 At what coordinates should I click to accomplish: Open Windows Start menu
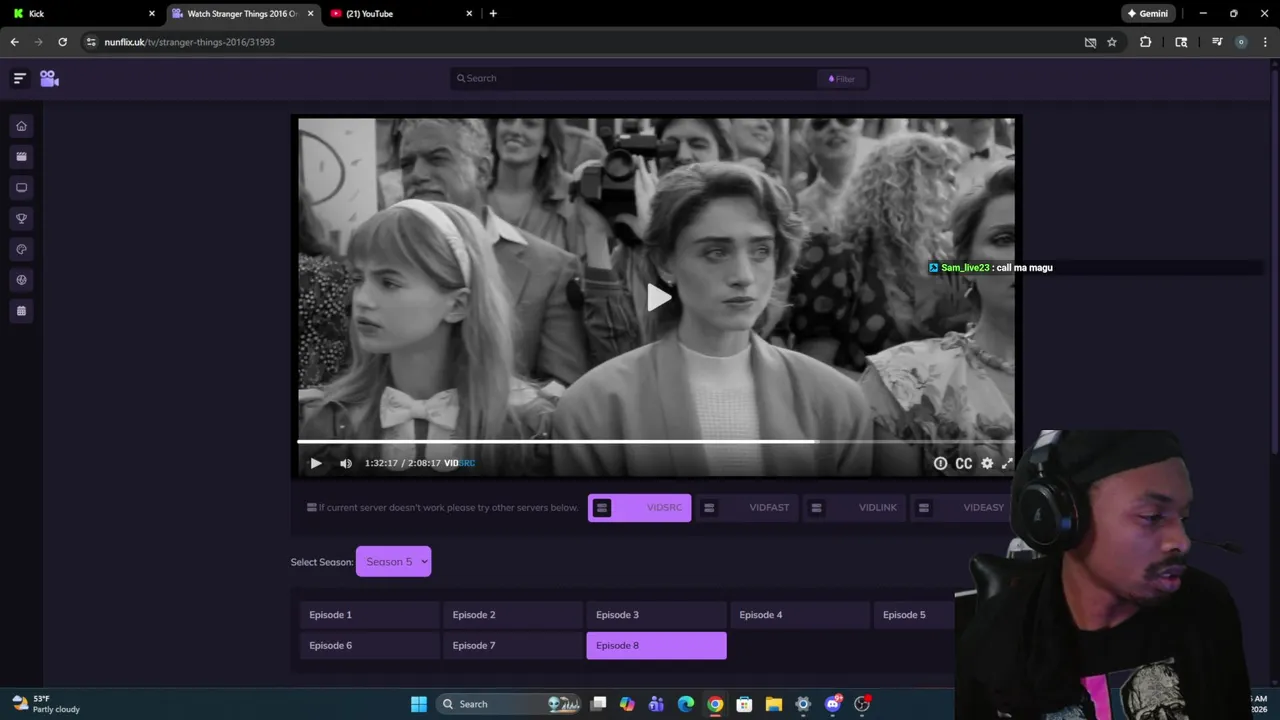click(419, 704)
